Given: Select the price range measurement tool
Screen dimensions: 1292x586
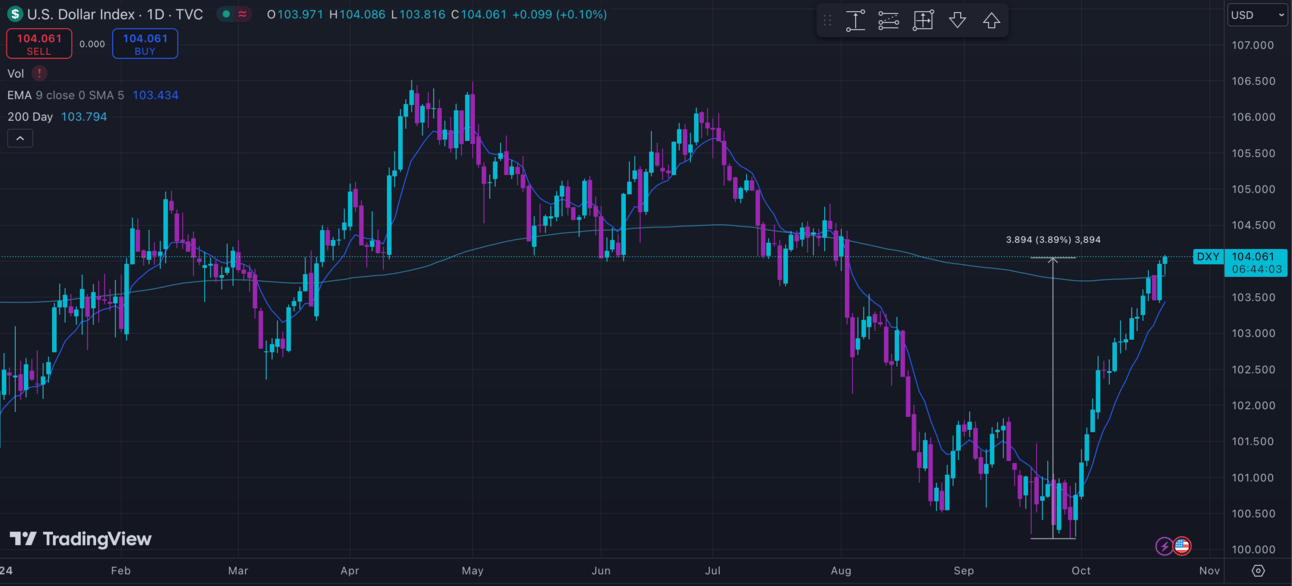Looking at the screenshot, I should click(855, 20).
